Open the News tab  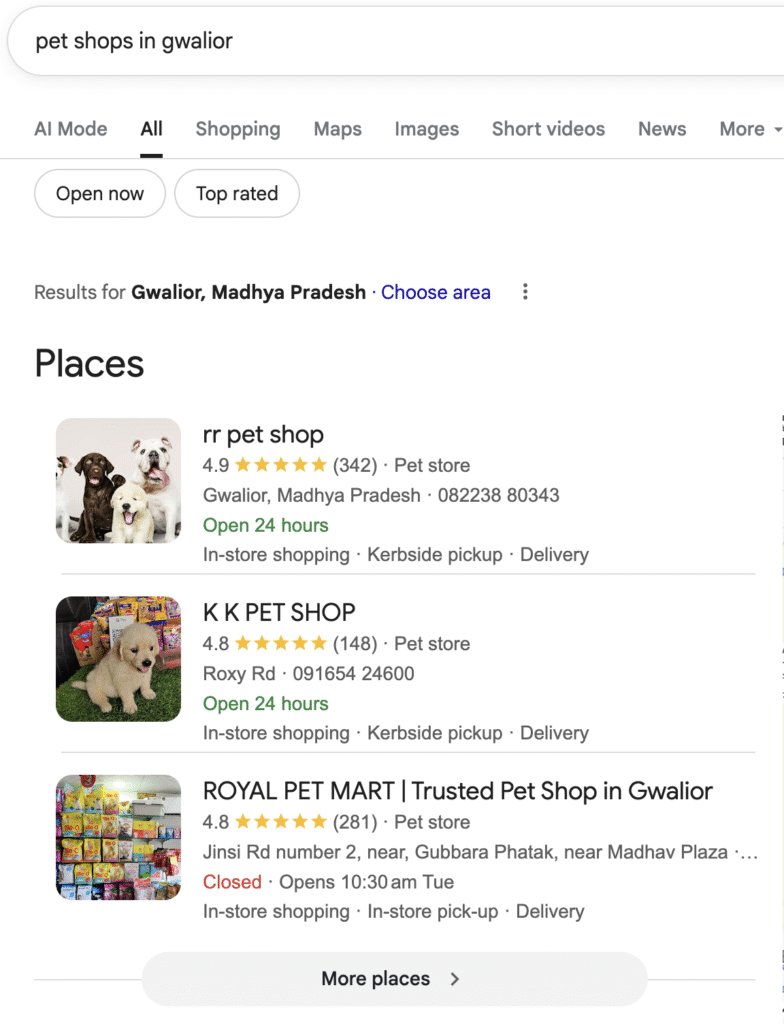(x=662, y=129)
